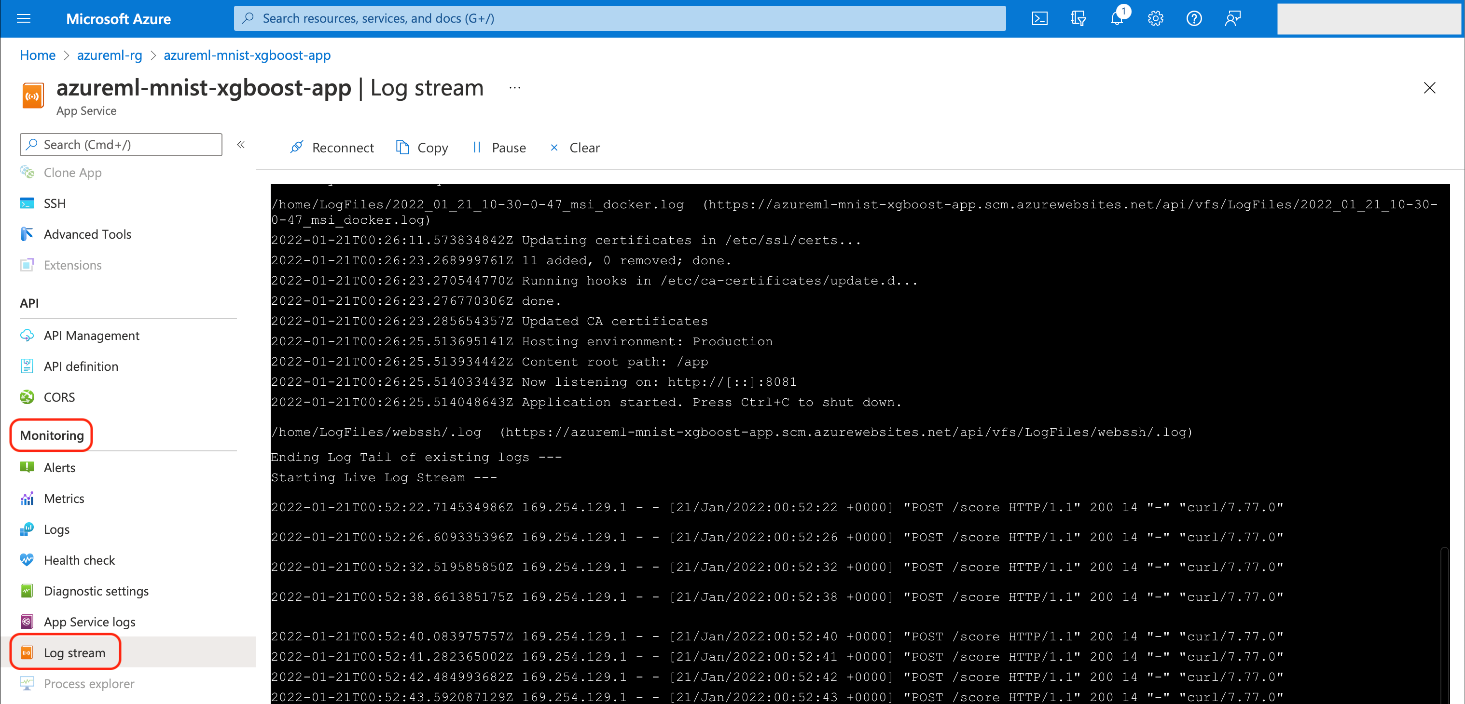Viewport: 1465px width, 704px height.
Task: Click the Monitoring section heading
Action: pos(52,436)
